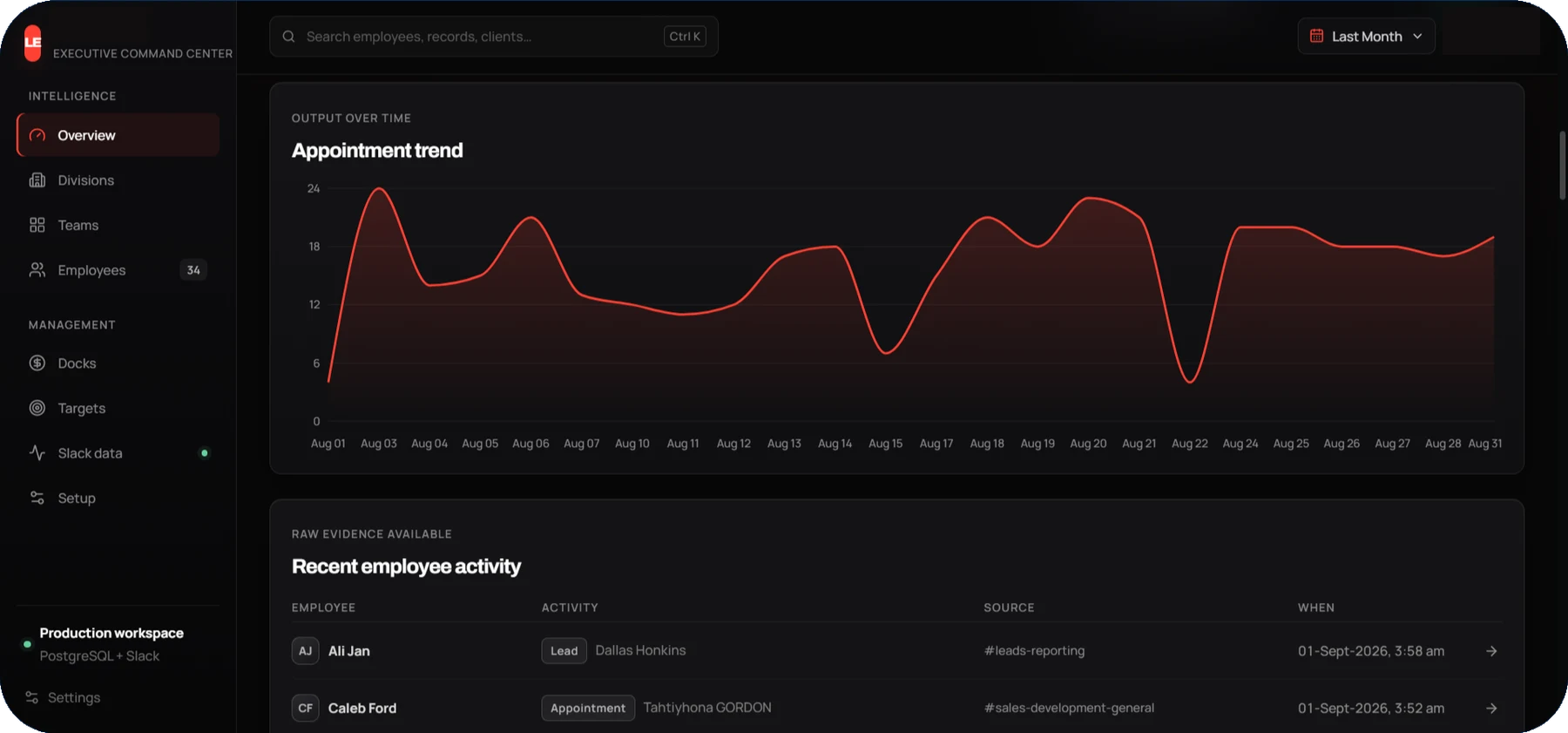Click the Settings sliders icon
1568x733 pixels.
[32, 697]
